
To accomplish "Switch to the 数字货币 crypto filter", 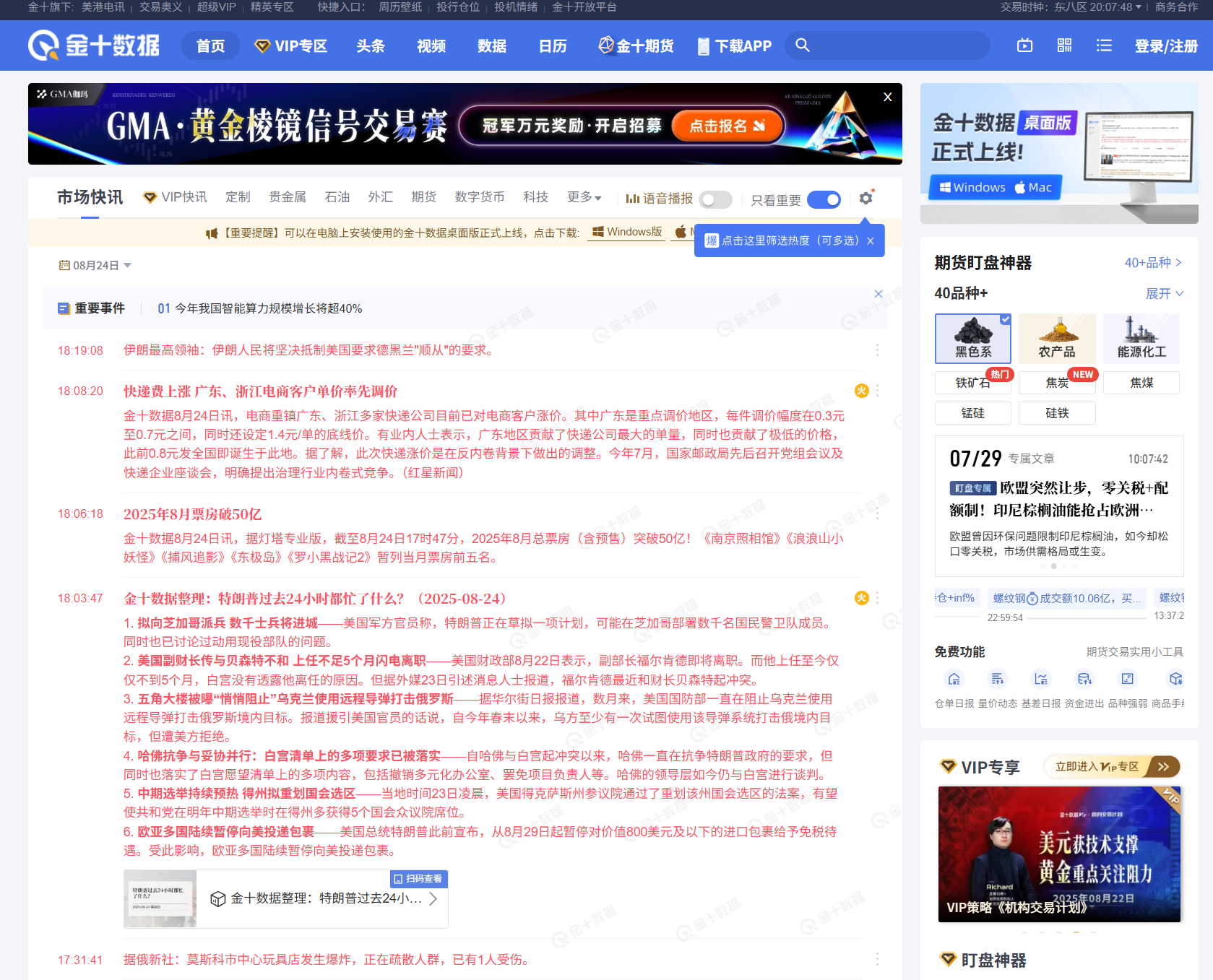I will click(x=480, y=197).
